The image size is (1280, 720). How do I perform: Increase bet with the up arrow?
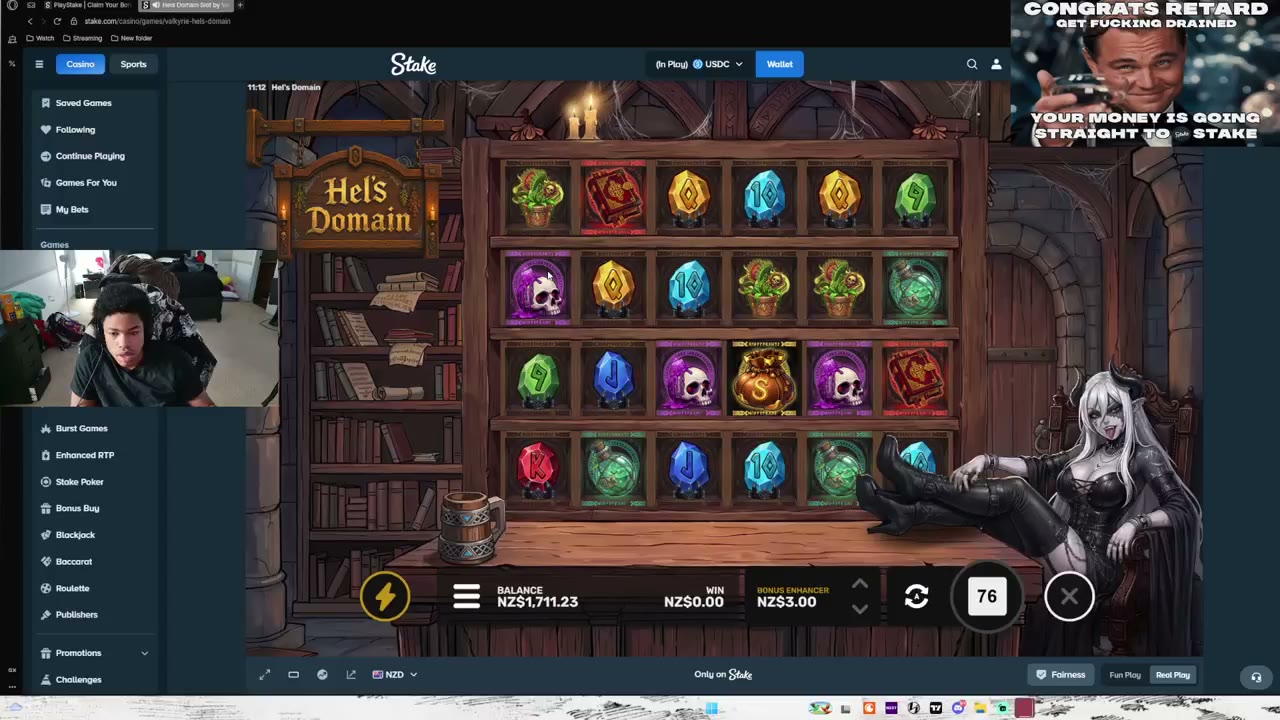pyautogui.click(x=860, y=584)
